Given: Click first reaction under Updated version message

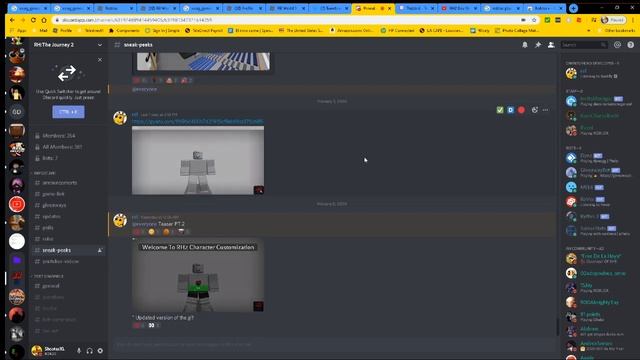Looking at the screenshot, I should click(x=139, y=325).
